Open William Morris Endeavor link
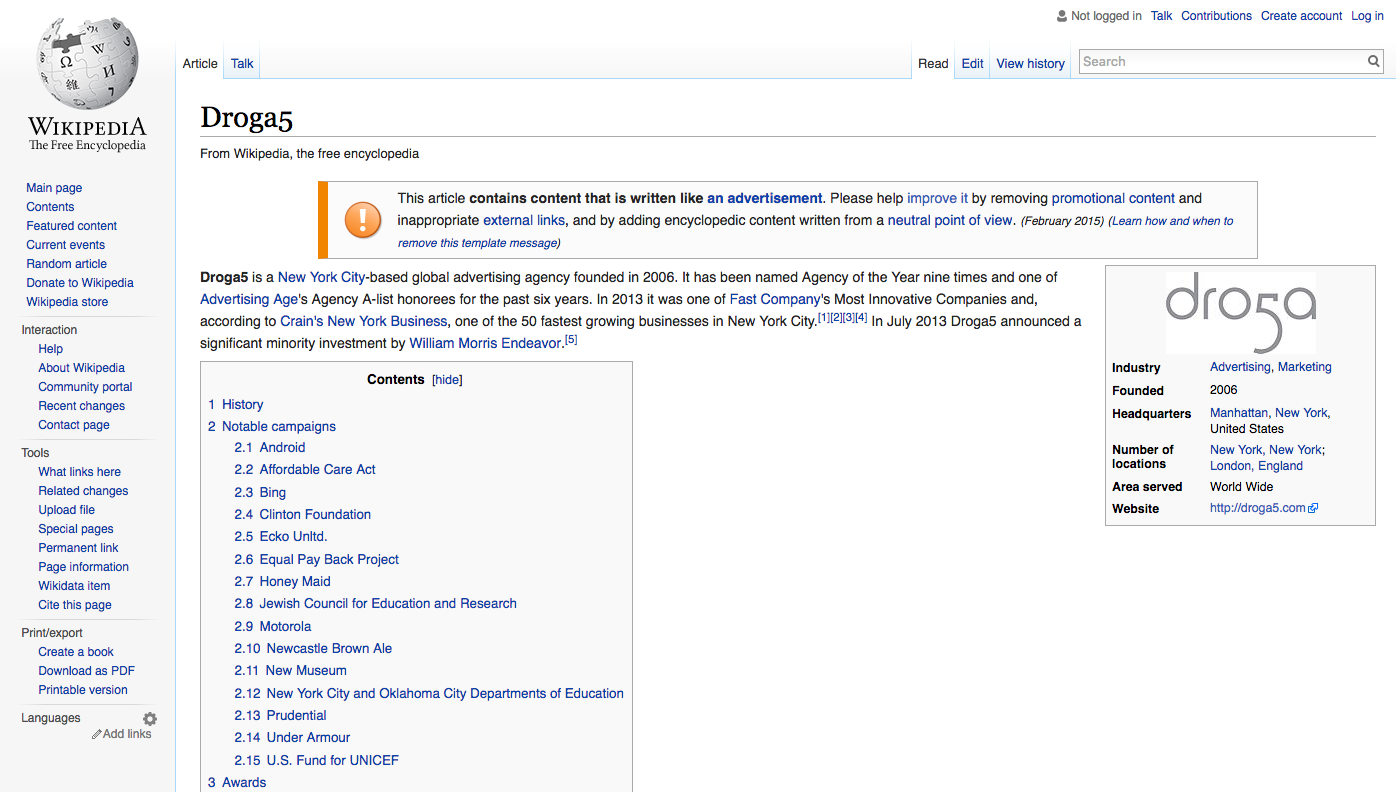1396x792 pixels. click(486, 343)
